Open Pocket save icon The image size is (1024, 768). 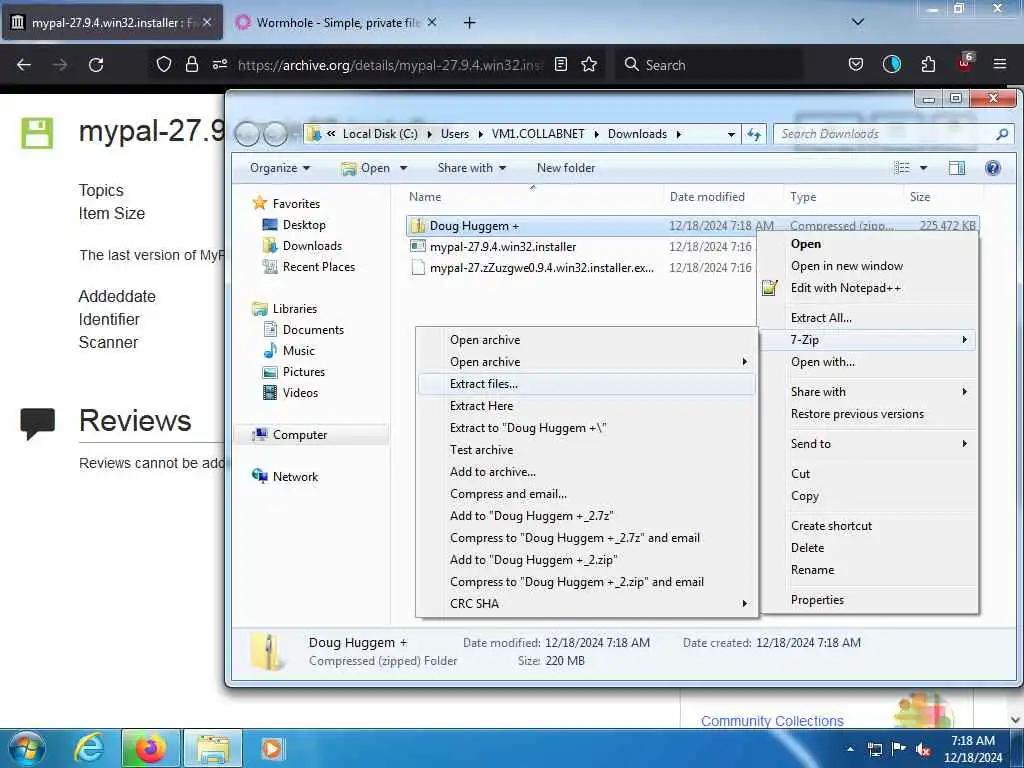[x=856, y=64]
